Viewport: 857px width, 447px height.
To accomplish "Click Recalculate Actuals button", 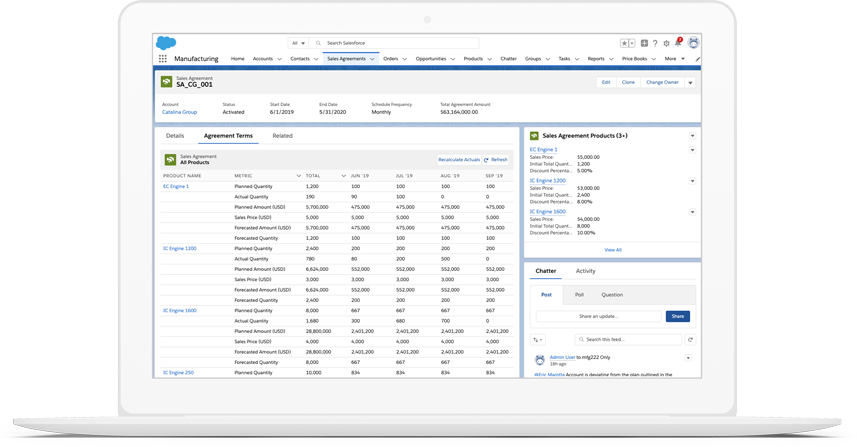I will [x=459, y=160].
